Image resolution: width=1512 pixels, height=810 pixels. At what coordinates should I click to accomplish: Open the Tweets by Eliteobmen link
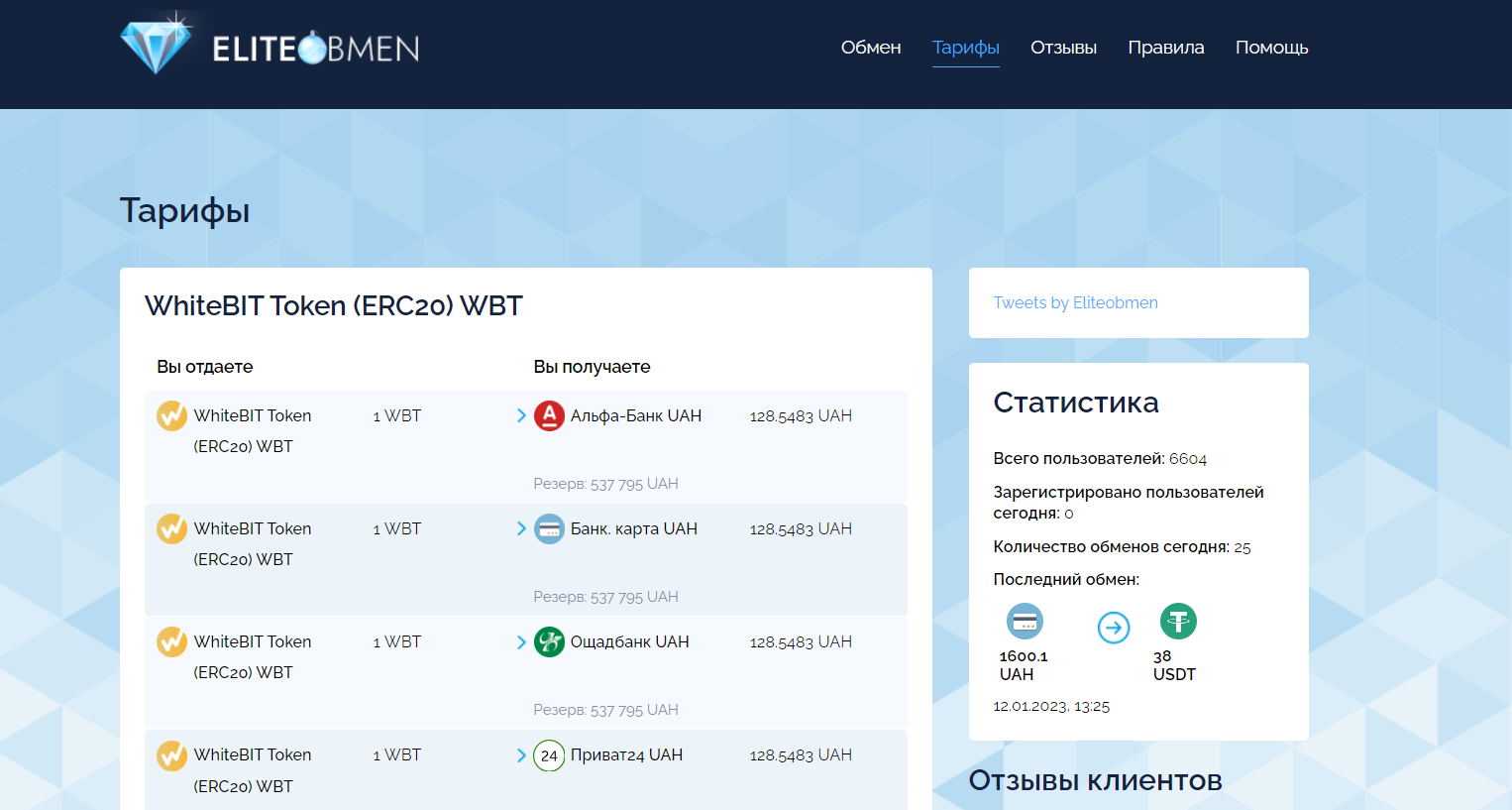(x=1075, y=302)
